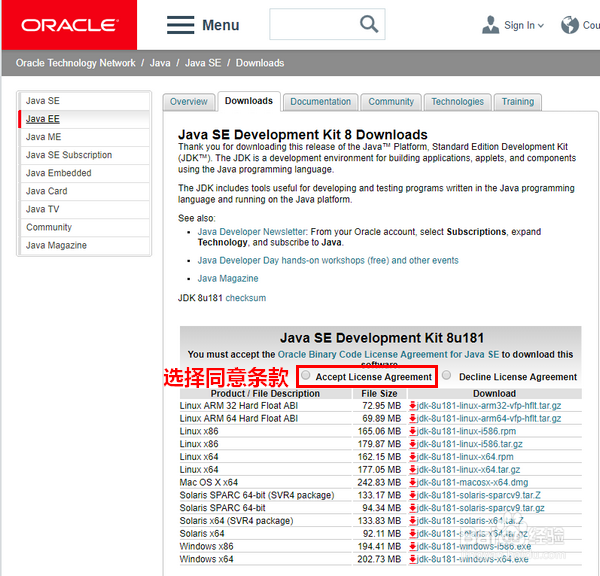Open the hamburger Menu icon
The height and width of the screenshot is (576, 600).
pyautogui.click(x=181, y=25)
